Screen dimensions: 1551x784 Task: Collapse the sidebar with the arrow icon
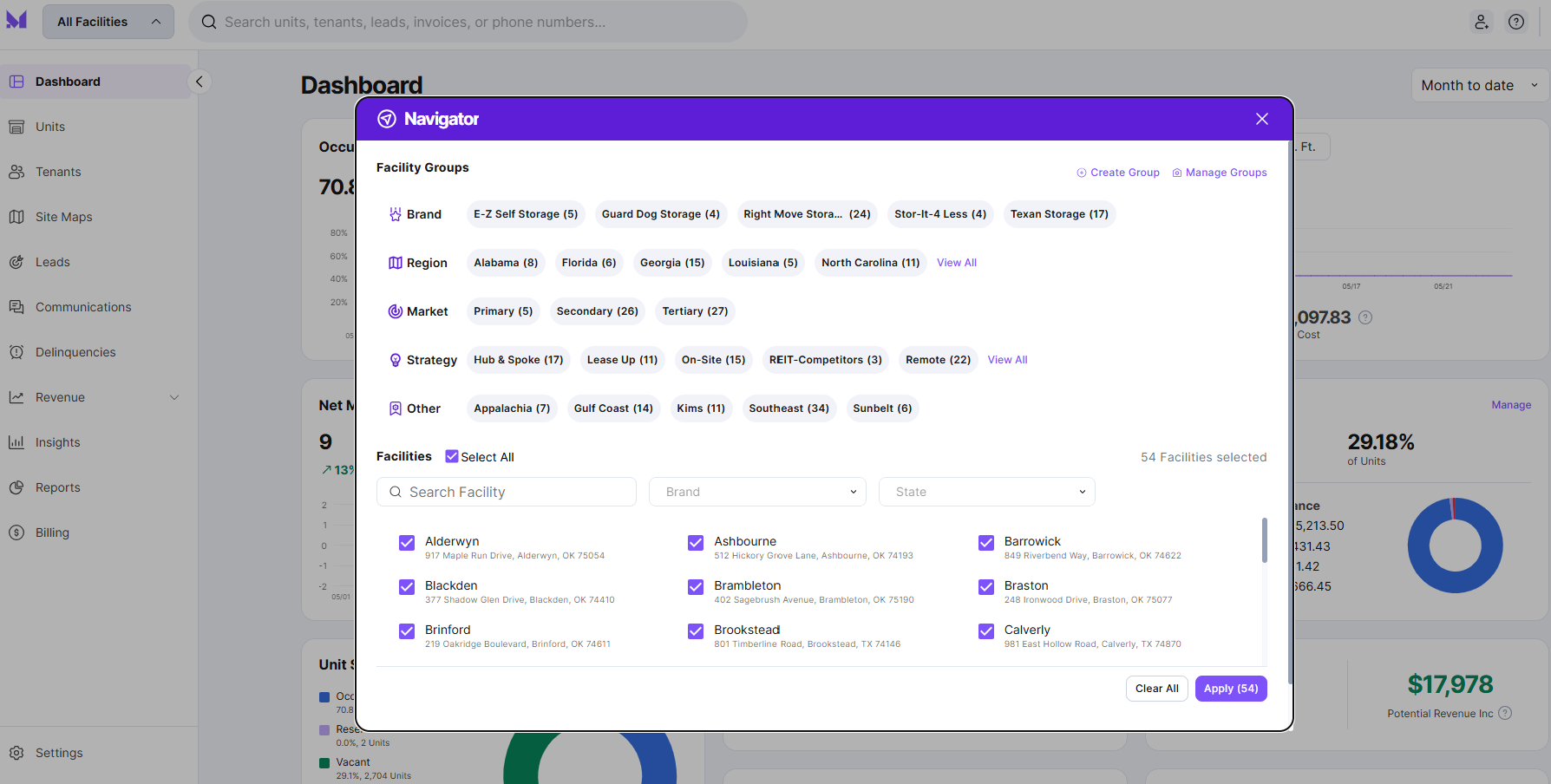coord(200,82)
